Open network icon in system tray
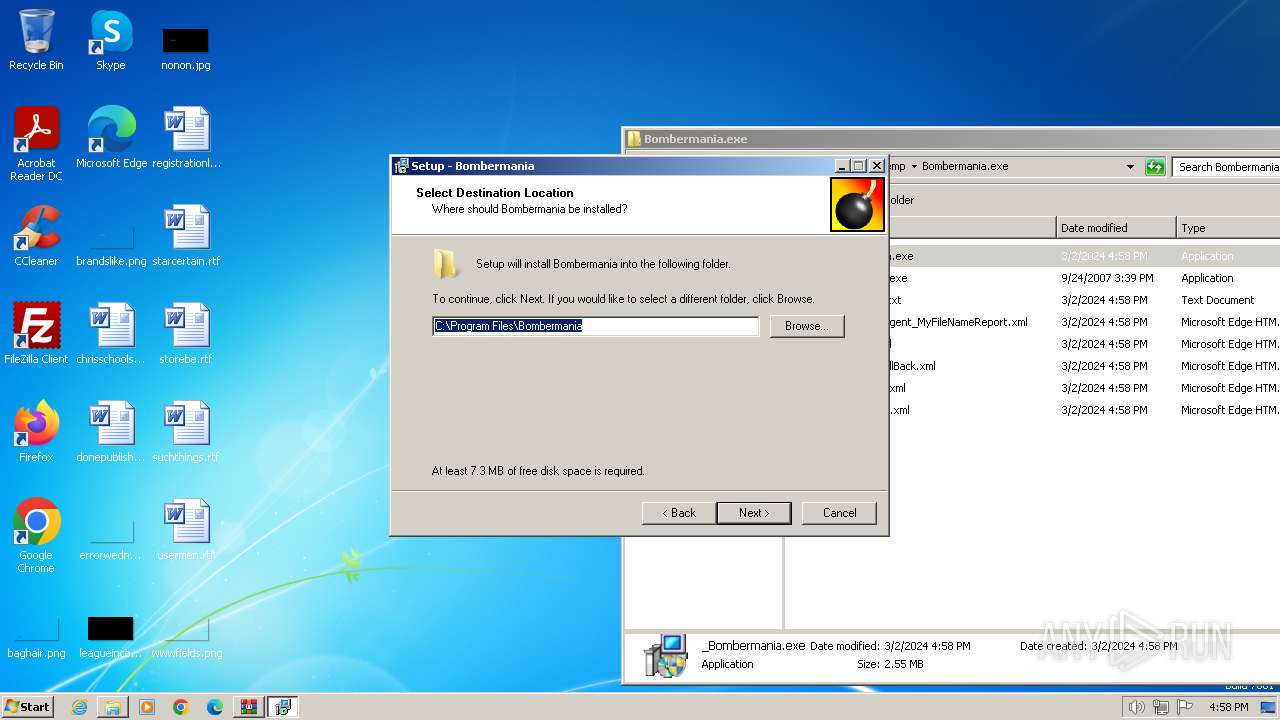The width and height of the screenshot is (1280, 720). point(1161,707)
